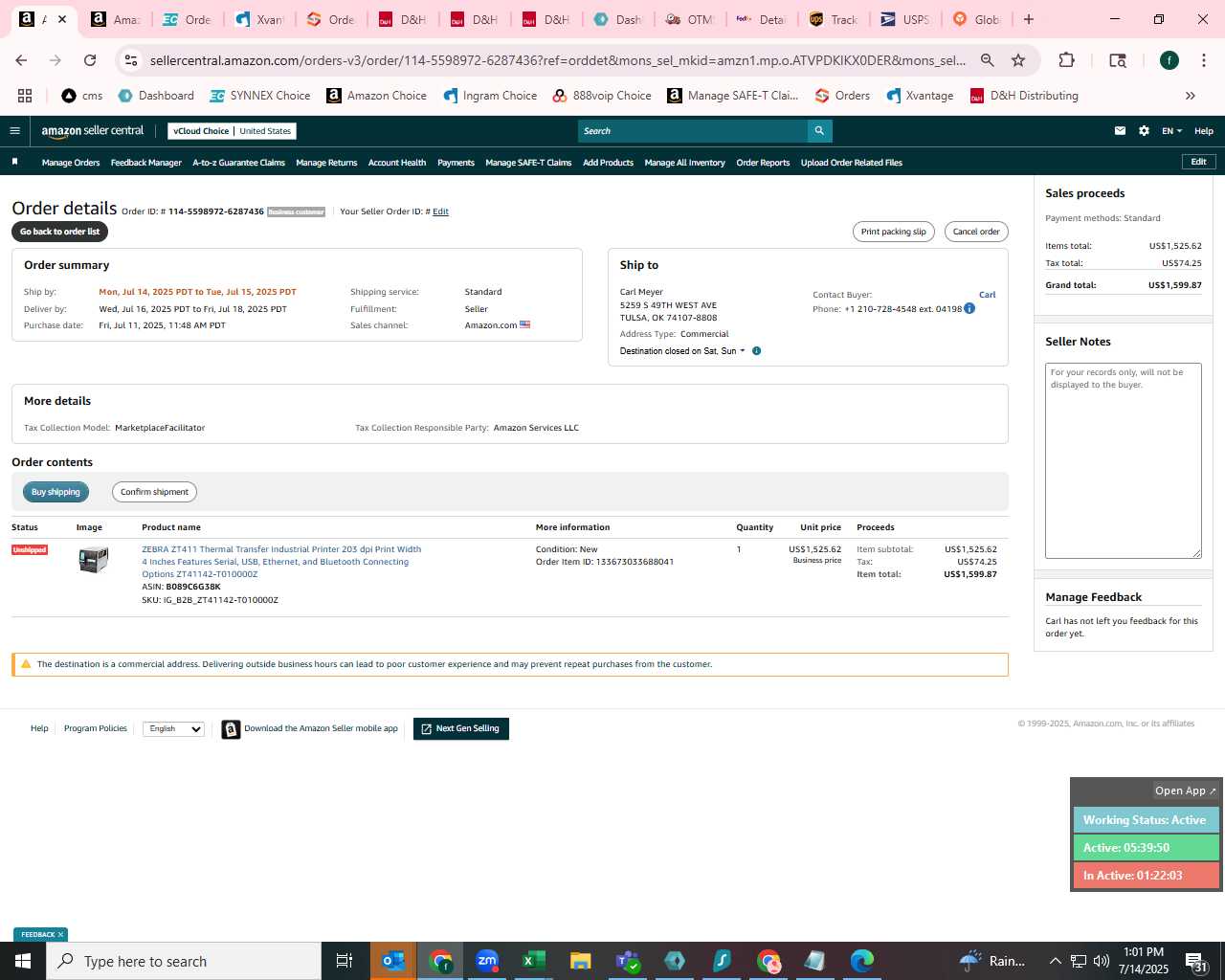1225x980 pixels.
Task: Click the Open App link in tracker widget
Action: tap(1185, 791)
